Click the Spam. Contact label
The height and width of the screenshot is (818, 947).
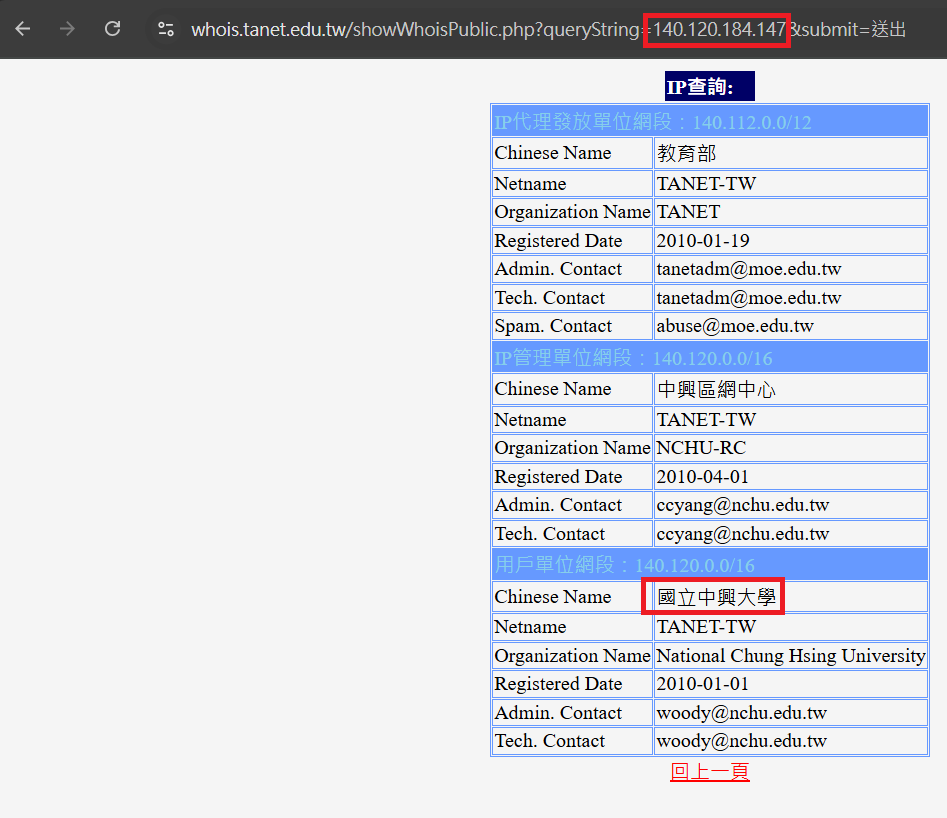pos(573,326)
